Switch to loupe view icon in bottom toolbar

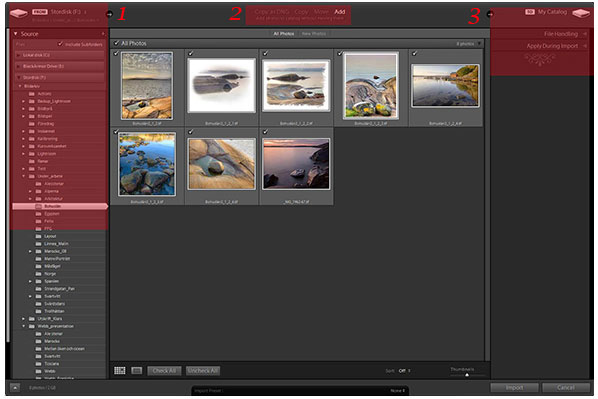coord(137,370)
